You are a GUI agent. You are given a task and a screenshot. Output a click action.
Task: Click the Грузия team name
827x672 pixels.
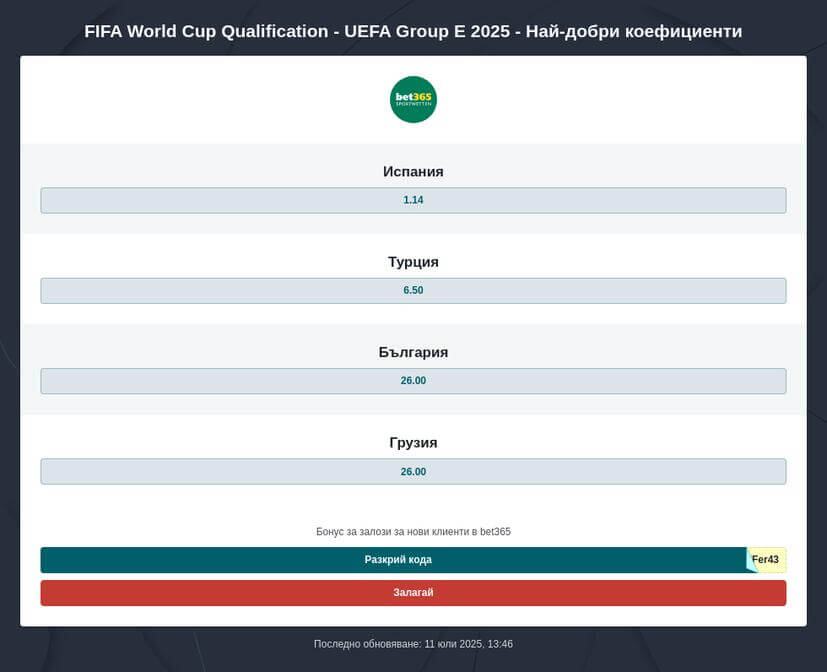pos(413,442)
